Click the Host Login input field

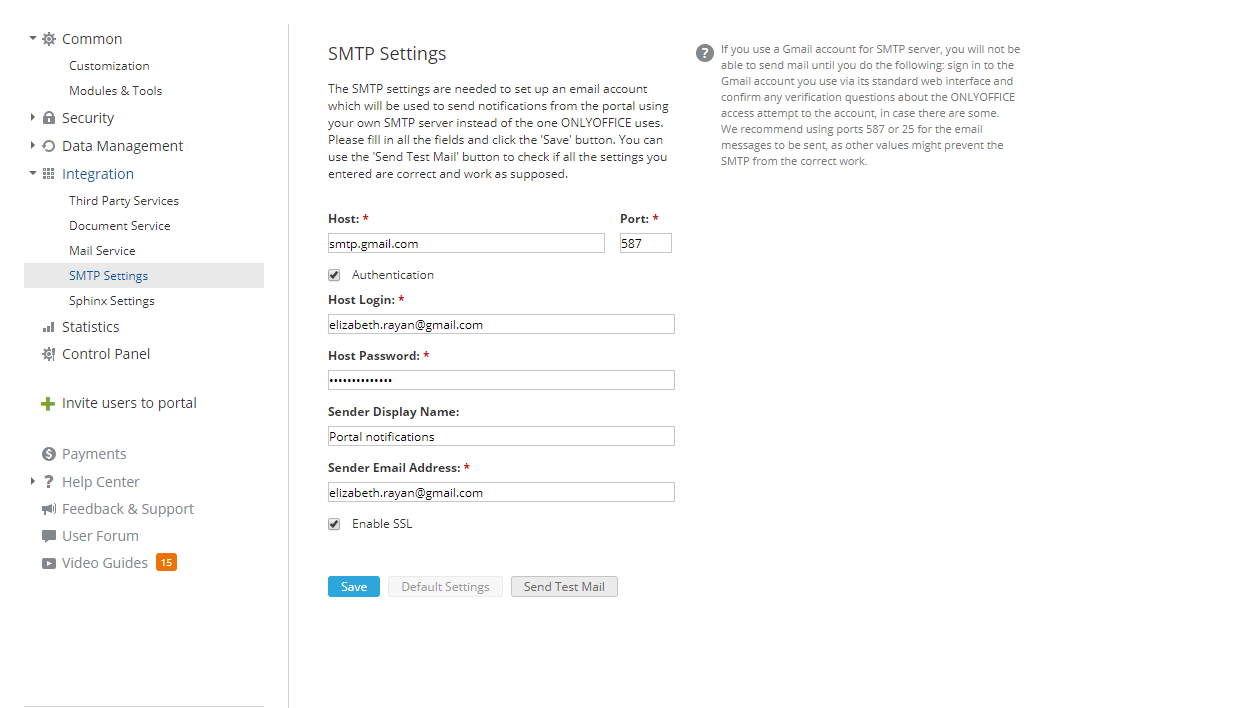pyautogui.click(x=501, y=324)
